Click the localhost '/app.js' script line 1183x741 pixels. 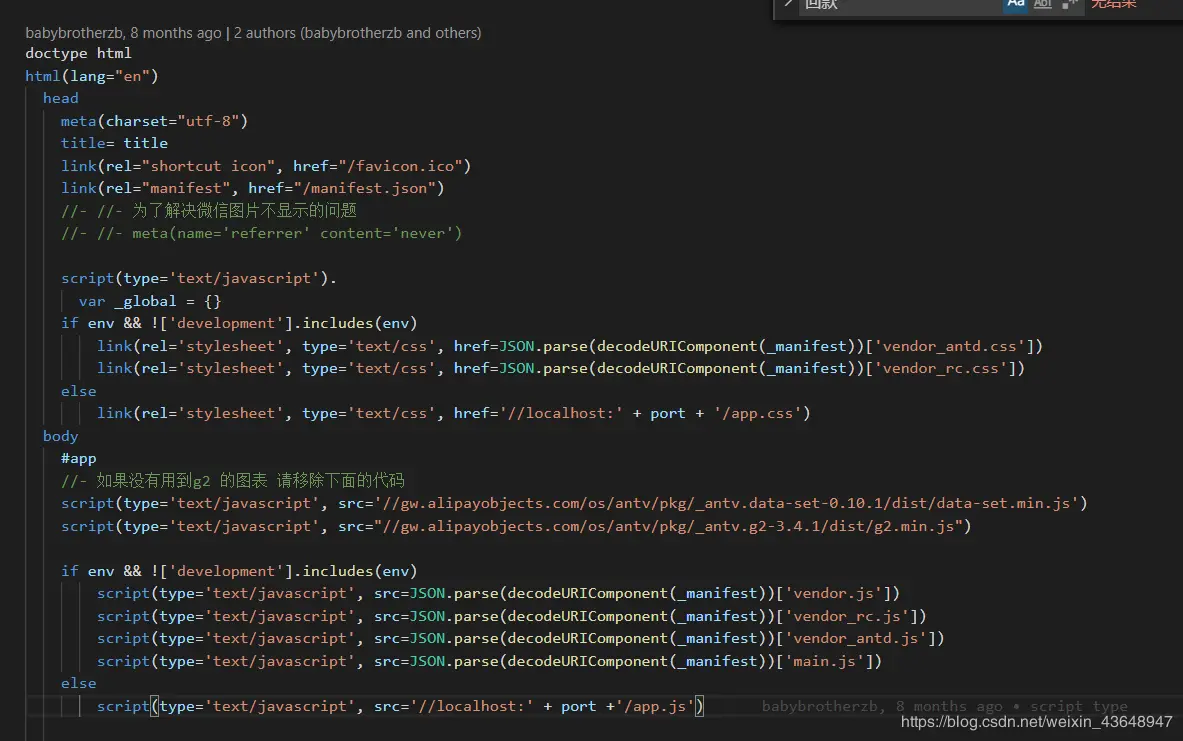[x=400, y=706]
